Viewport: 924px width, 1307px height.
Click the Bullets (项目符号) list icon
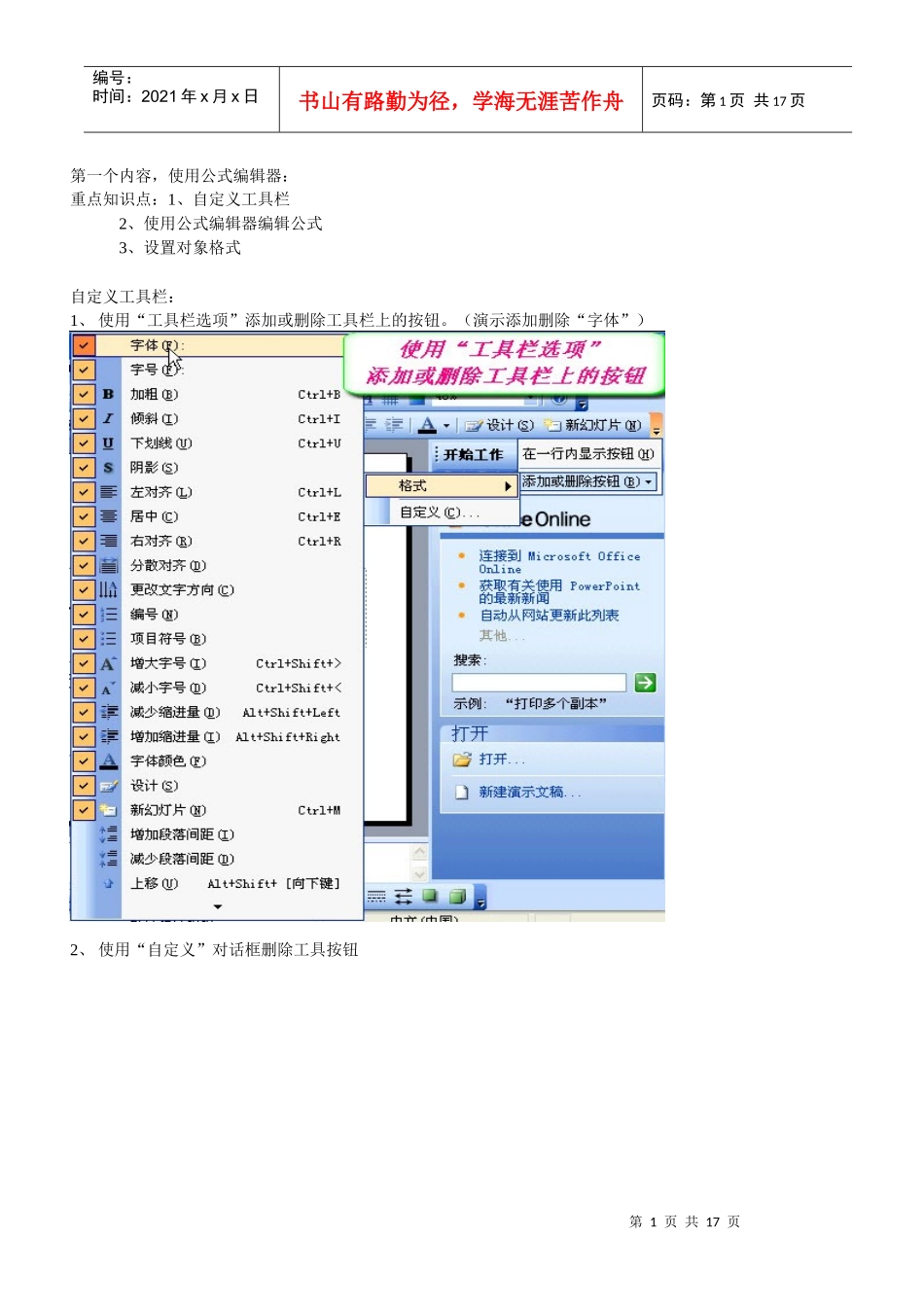point(108,639)
